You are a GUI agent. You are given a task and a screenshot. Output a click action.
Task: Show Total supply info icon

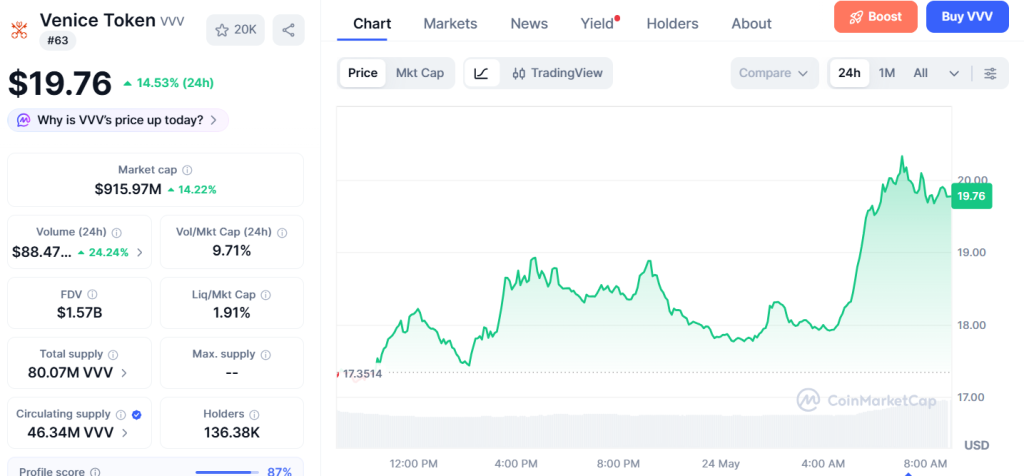pos(113,355)
